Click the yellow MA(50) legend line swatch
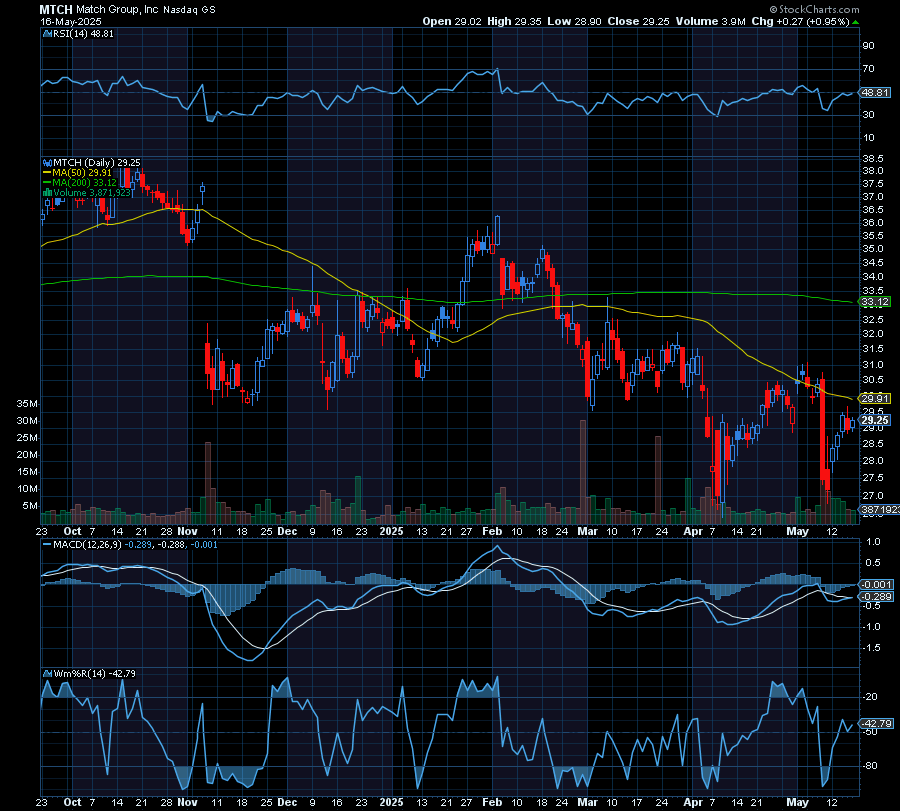Screen dimensions: 900x811 click(44, 172)
